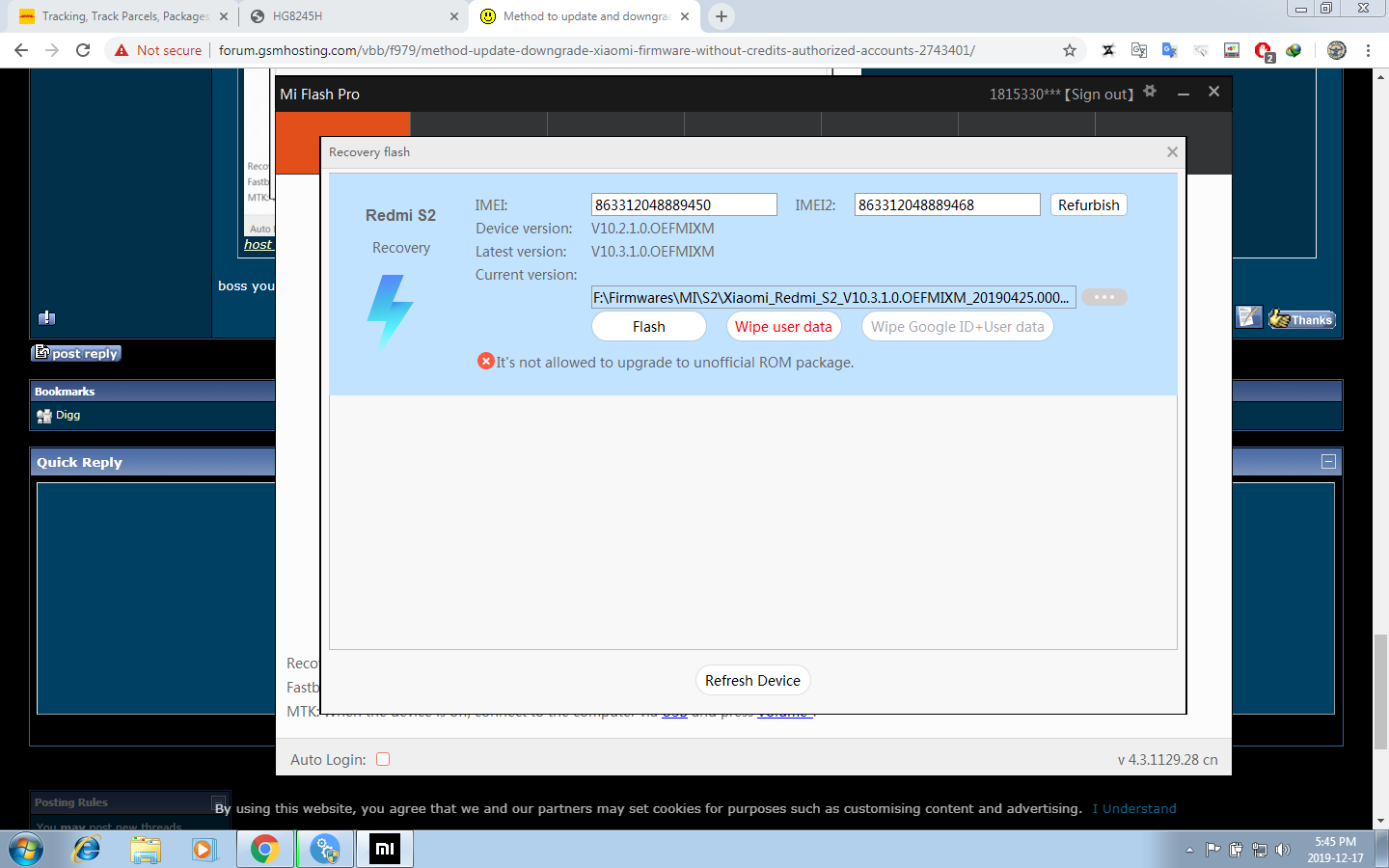The image size is (1389, 868).
Task: Launch Internet Explorer from the taskbar
Action: (87, 850)
